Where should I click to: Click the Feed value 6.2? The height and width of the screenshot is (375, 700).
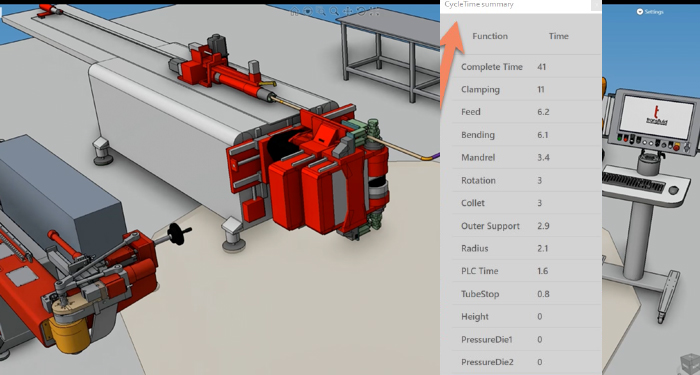[543, 112]
